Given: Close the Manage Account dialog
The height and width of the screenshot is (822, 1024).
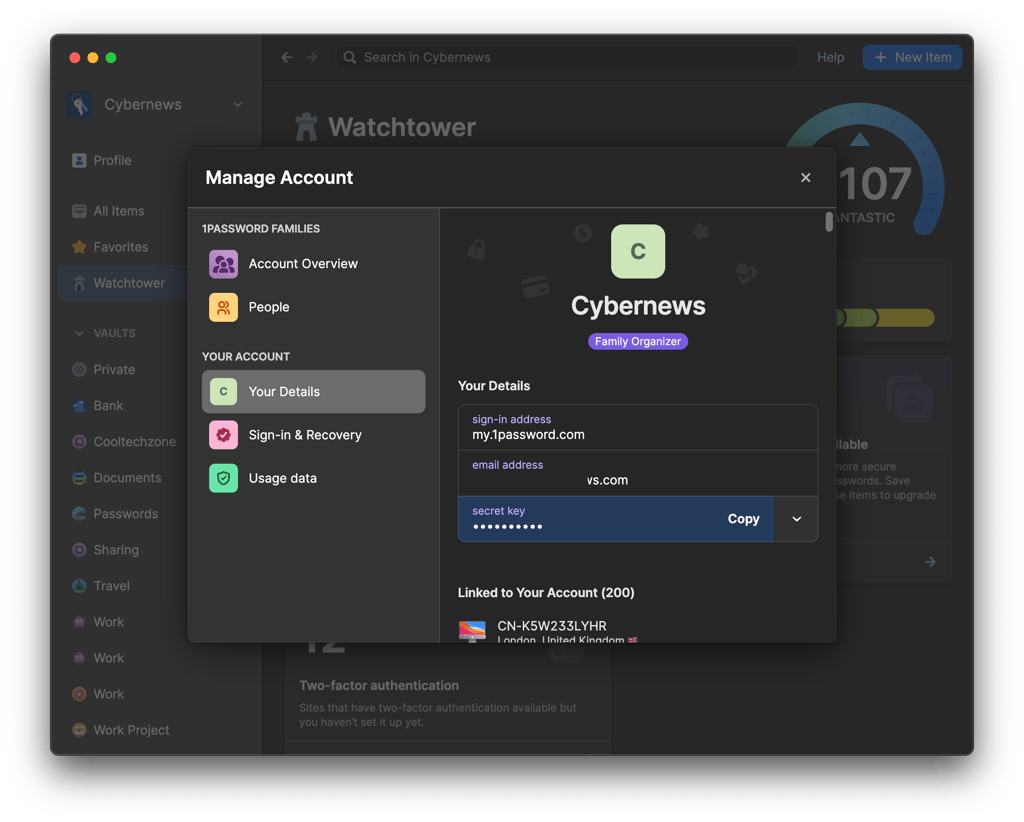Looking at the screenshot, I should [805, 178].
